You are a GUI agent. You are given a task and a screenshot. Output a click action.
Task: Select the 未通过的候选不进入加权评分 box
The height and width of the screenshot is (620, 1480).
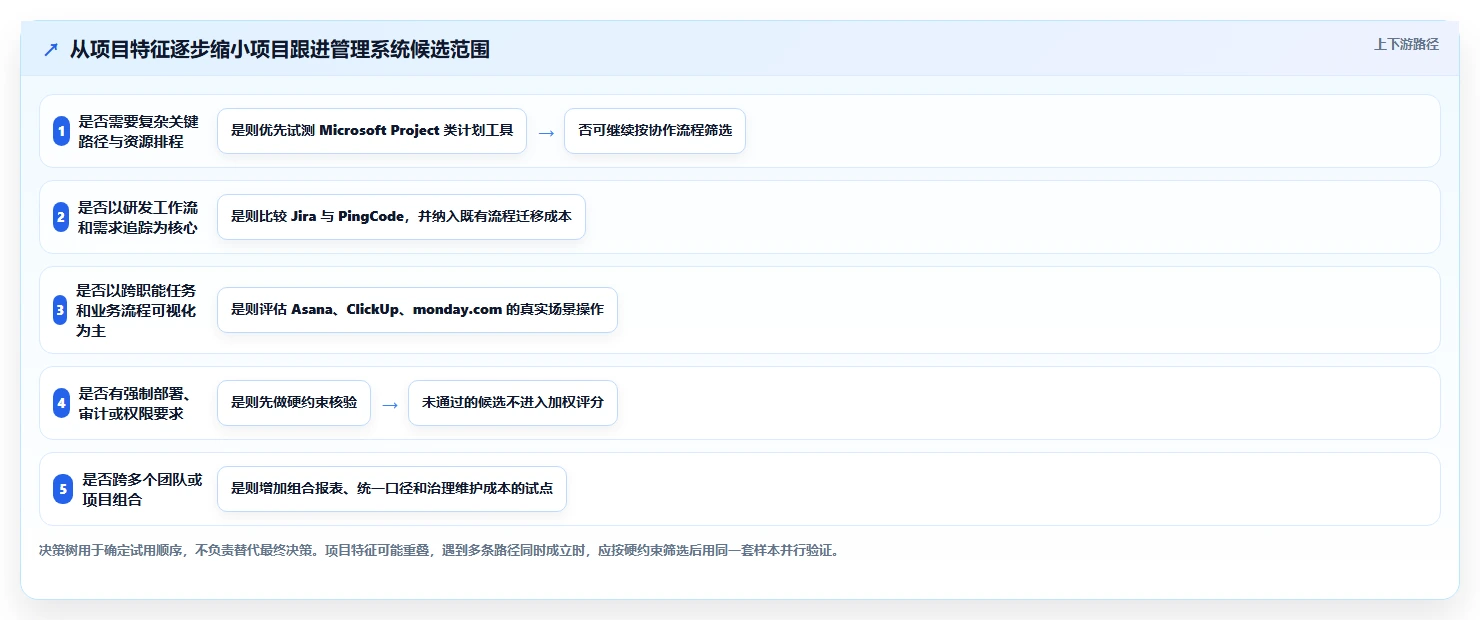pyautogui.click(x=513, y=403)
